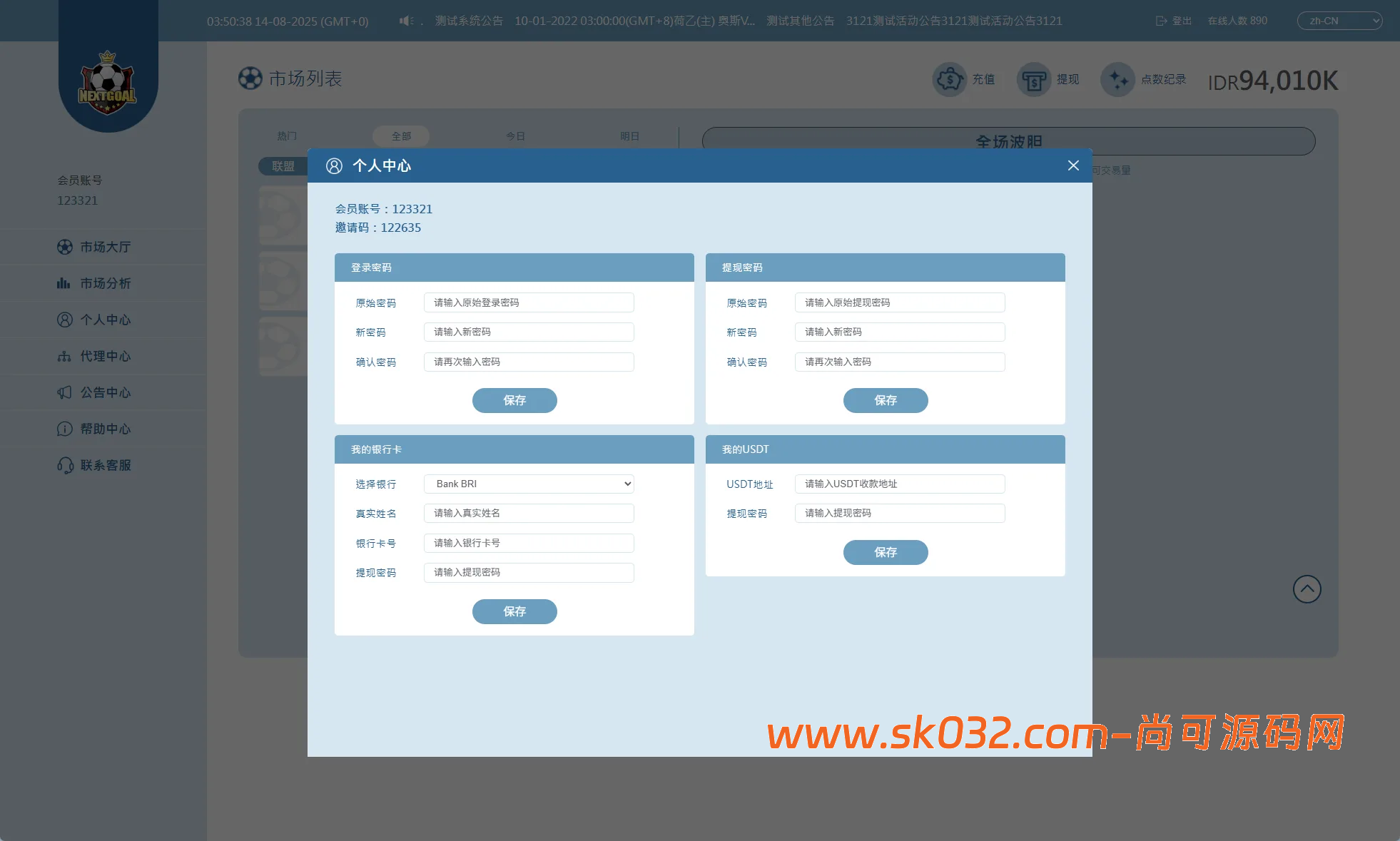Click the USDT address input field
The image size is (1400, 841).
point(899,484)
